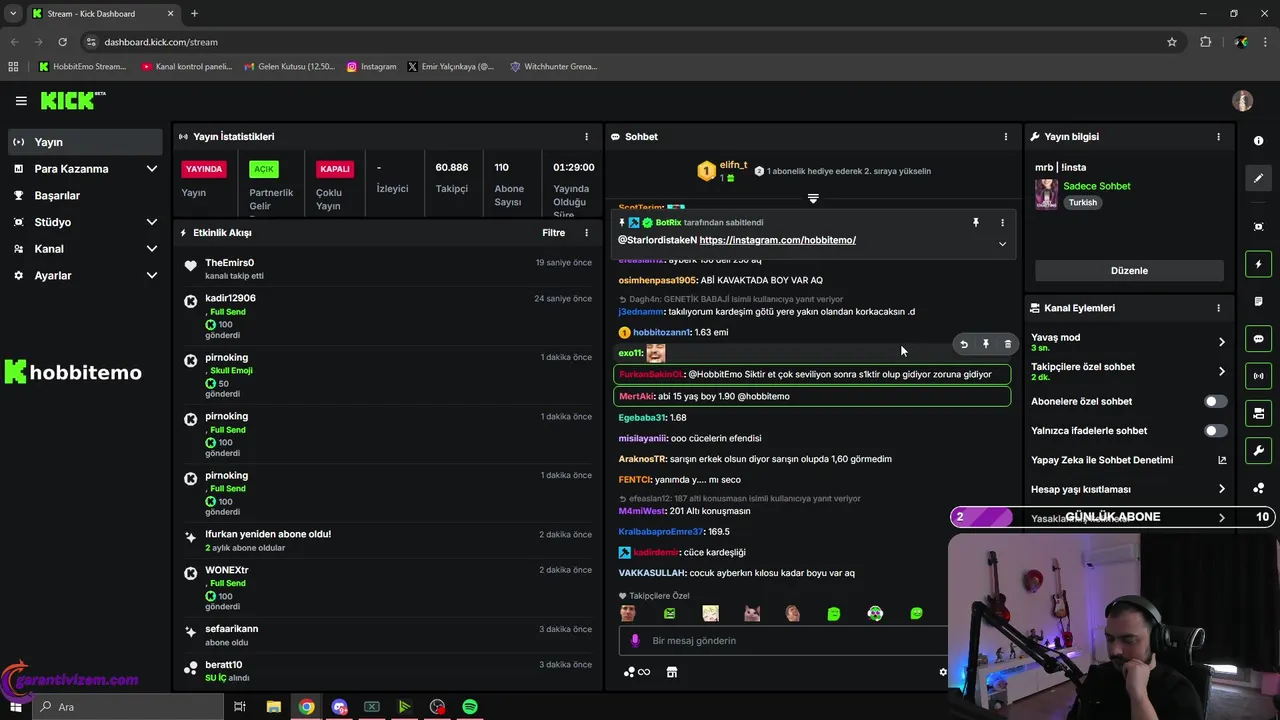Screen dimensions: 1280x720
Task: Open chat settings gear icon
Action: 942,672
